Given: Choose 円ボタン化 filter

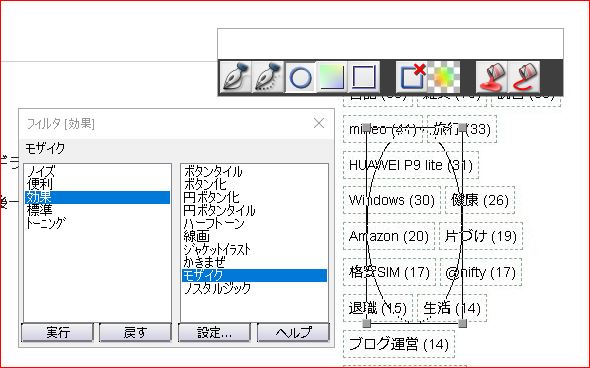Looking at the screenshot, I should 254,198.
